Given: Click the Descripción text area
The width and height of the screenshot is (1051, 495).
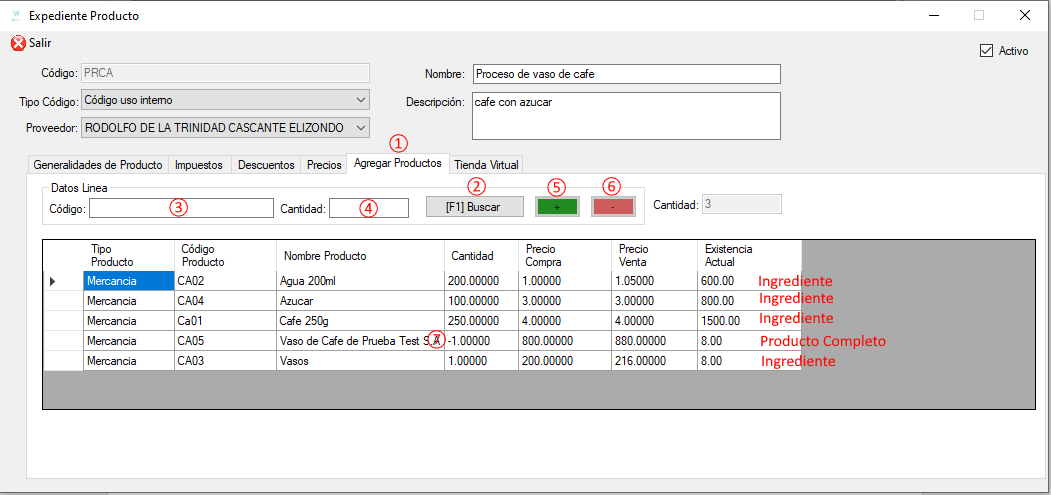Looking at the screenshot, I should tap(627, 116).
